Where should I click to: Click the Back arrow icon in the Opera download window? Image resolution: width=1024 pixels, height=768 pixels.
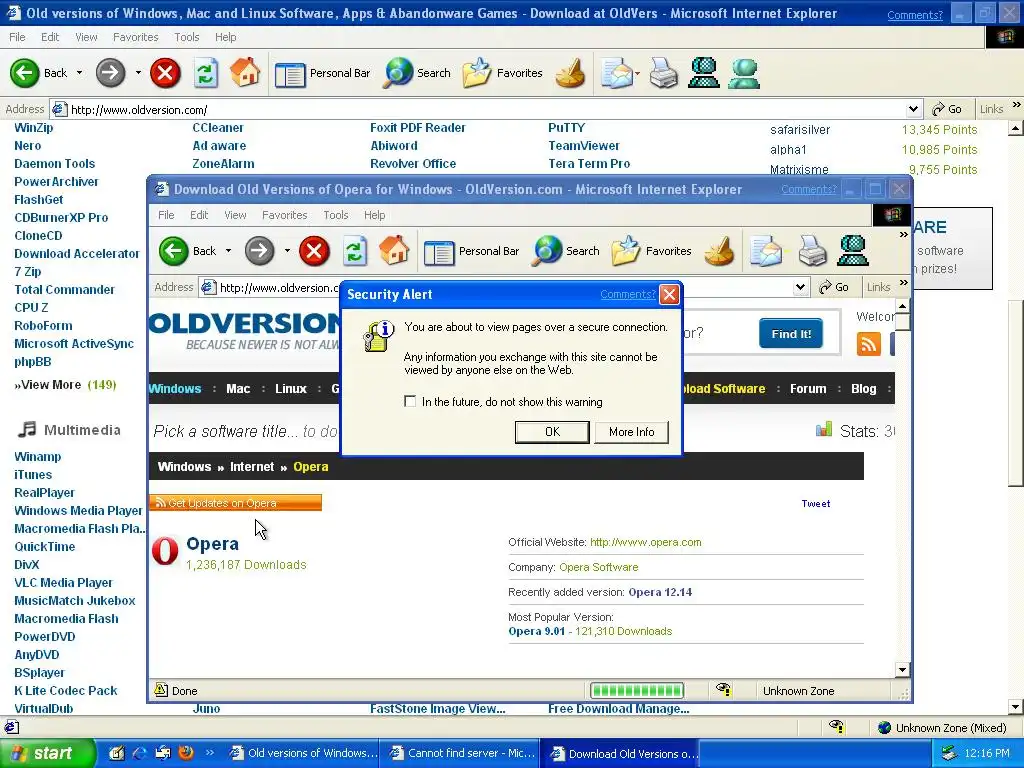[174, 251]
